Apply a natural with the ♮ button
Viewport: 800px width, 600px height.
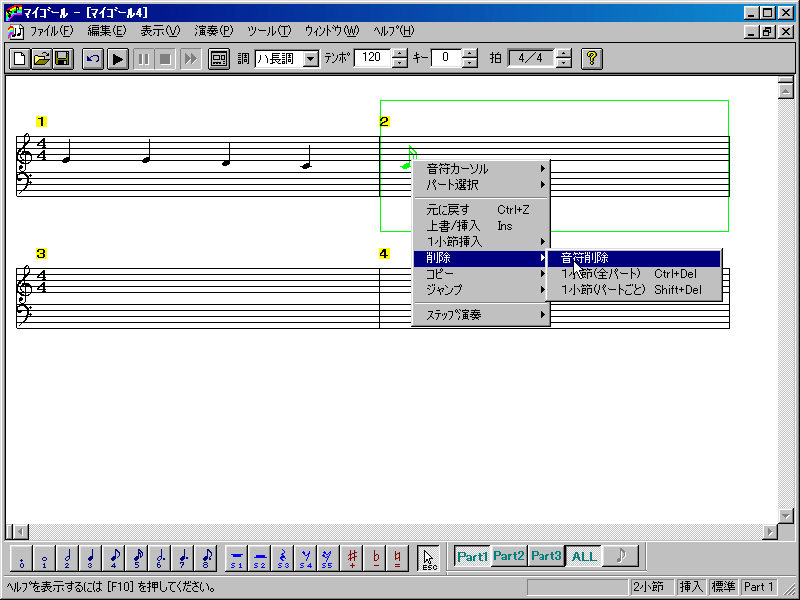[x=398, y=558]
